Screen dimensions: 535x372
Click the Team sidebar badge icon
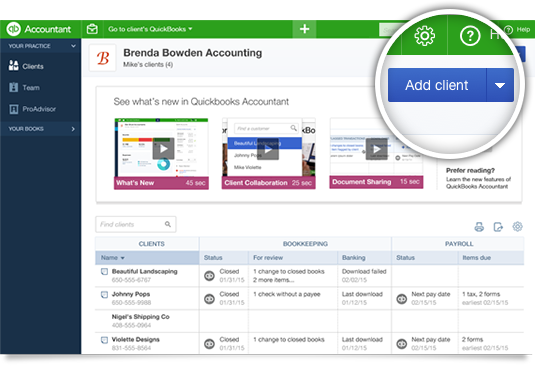pyautogui.click(x=14, y=87)
